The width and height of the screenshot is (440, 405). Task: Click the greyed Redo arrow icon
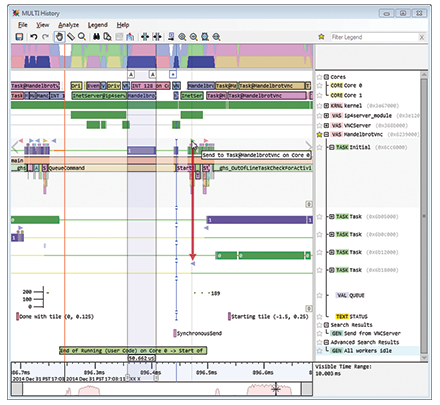(45, 37)
